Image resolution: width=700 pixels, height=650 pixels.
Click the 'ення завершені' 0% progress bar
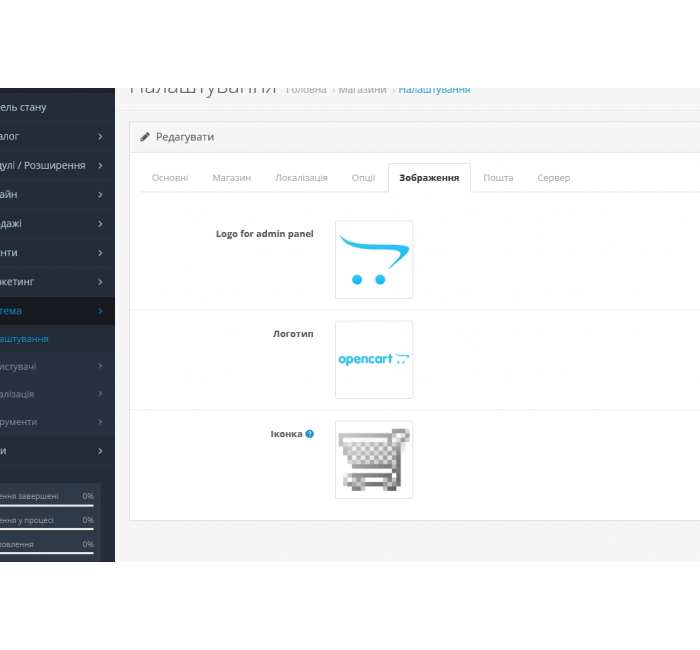click(x=46, y=505)
